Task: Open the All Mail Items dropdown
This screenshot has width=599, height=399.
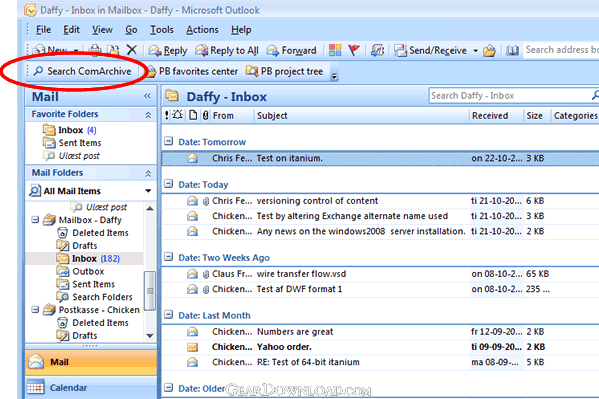Action: (x=148, y=191)
